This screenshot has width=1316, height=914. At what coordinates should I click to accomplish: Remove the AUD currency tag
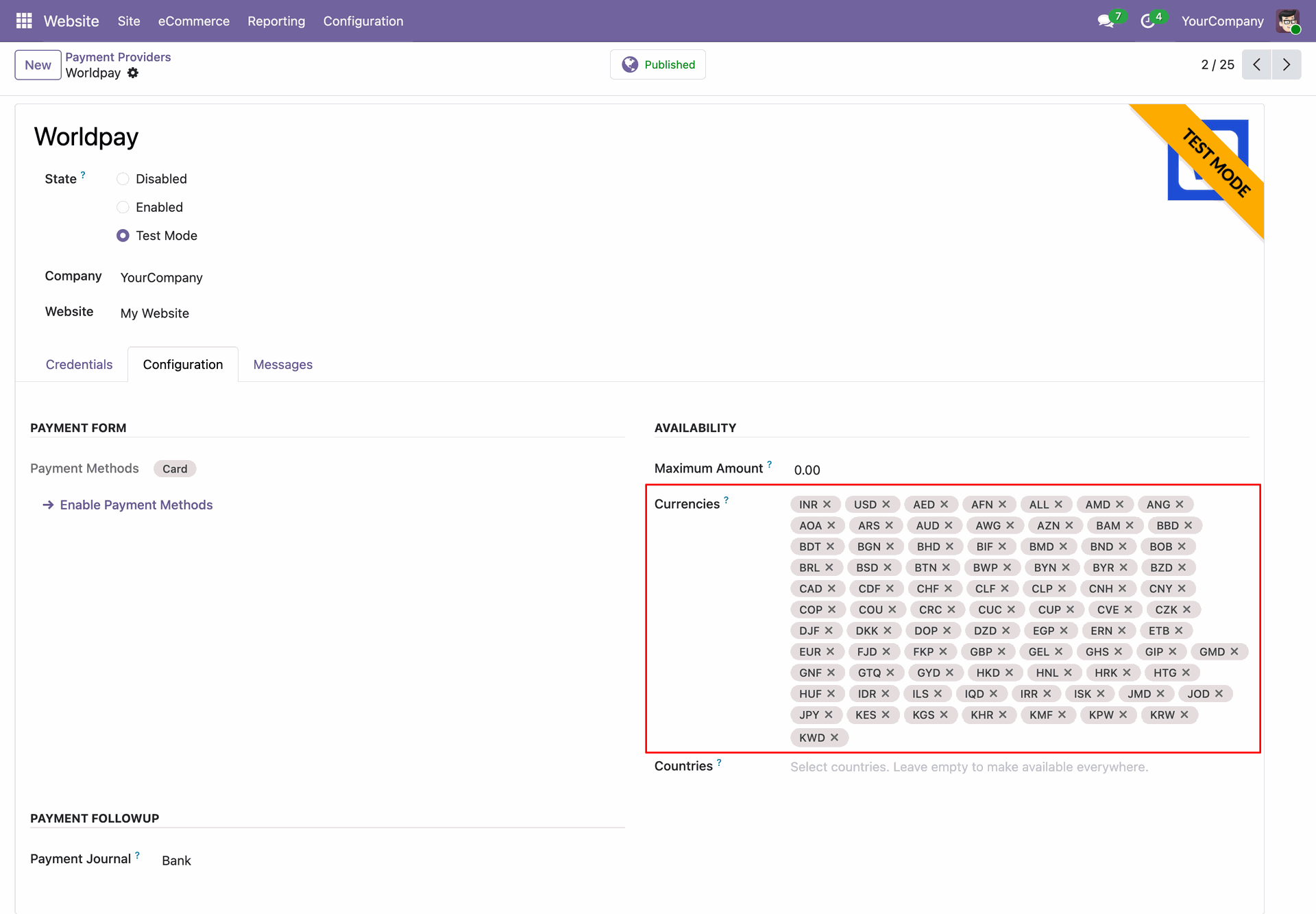[x=949, y=525]
